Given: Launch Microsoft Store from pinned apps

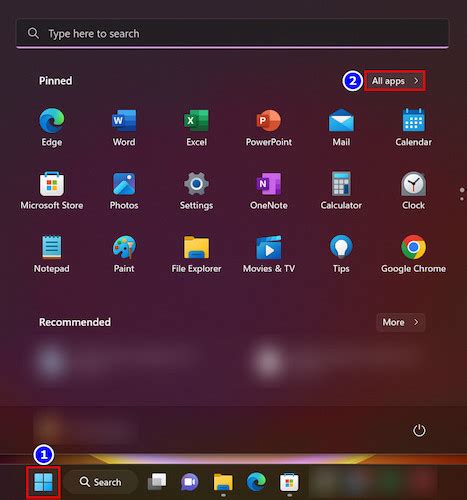Looking at the screenshot, I should coord(52,190).
